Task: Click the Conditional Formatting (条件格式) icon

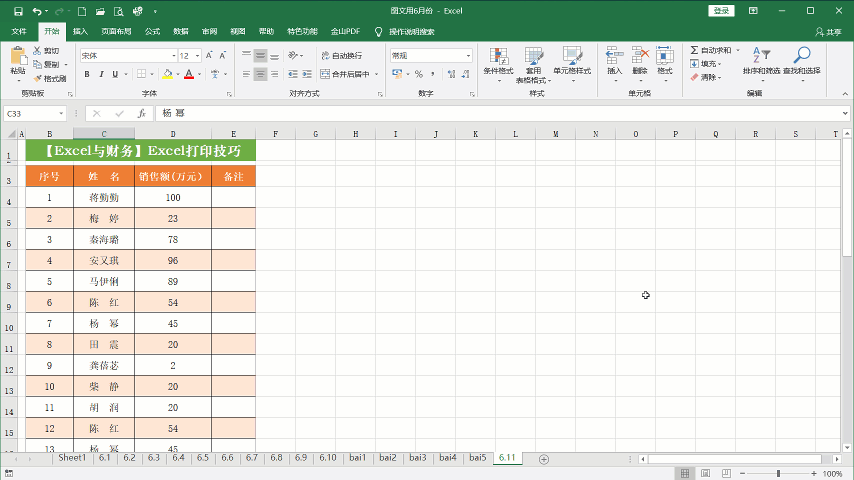Action: pos(498,56)
